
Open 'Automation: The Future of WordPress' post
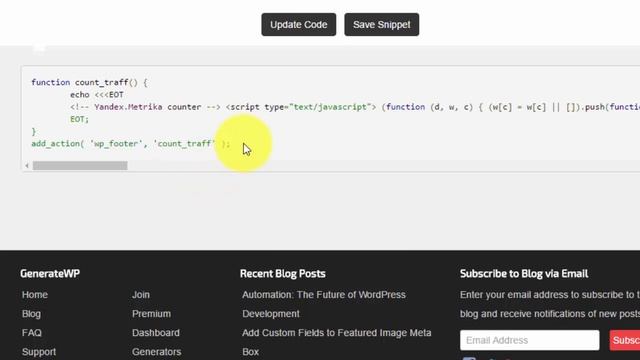[x=324, y=304]
